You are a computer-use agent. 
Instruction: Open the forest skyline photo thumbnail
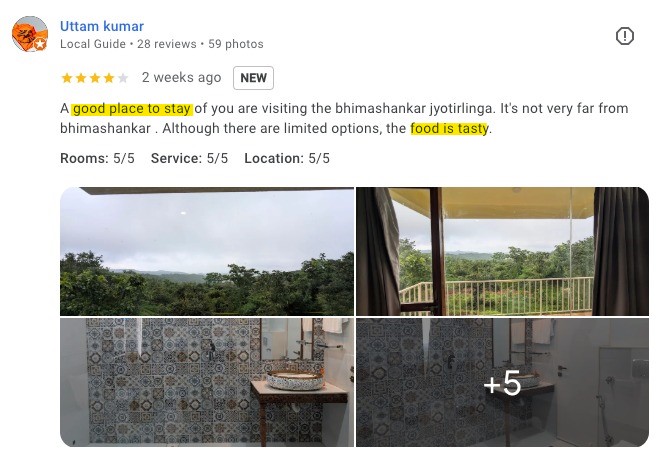[207, 251]
